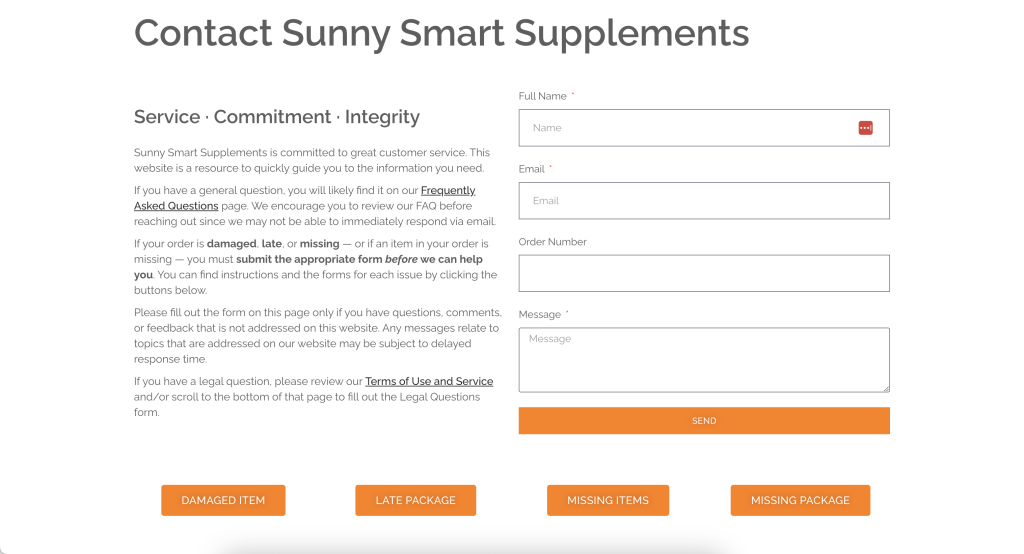Click the bold 'submit the appropriate form' text
Viewport: 1024px width, 554px height.
coord(309,259)
